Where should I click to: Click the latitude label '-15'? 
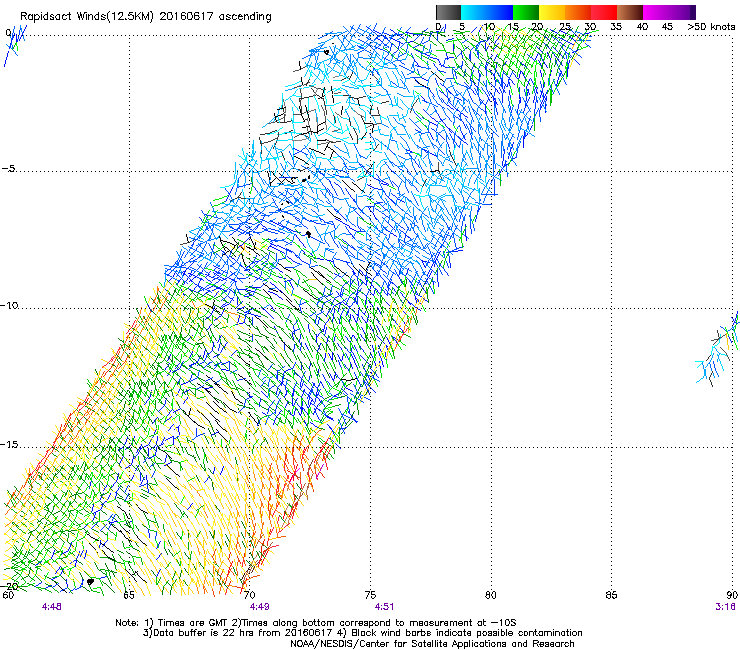10,444
